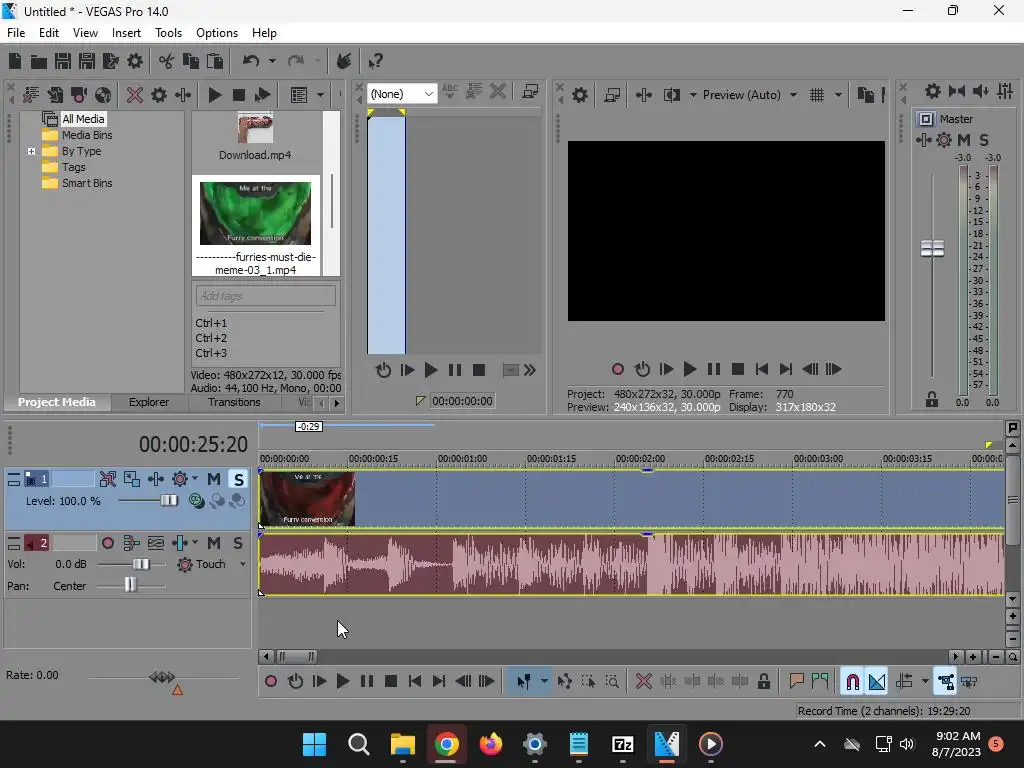This screenshot has width=1024, height=768.
Task: Solo audio track 2
Action: [x=238, y=543]
